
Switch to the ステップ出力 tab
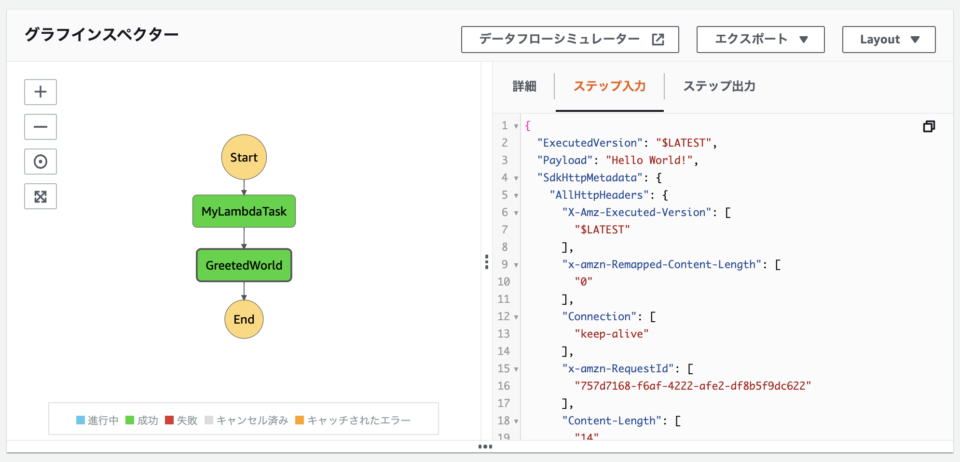pyautogui.click(x=719, y=86)
